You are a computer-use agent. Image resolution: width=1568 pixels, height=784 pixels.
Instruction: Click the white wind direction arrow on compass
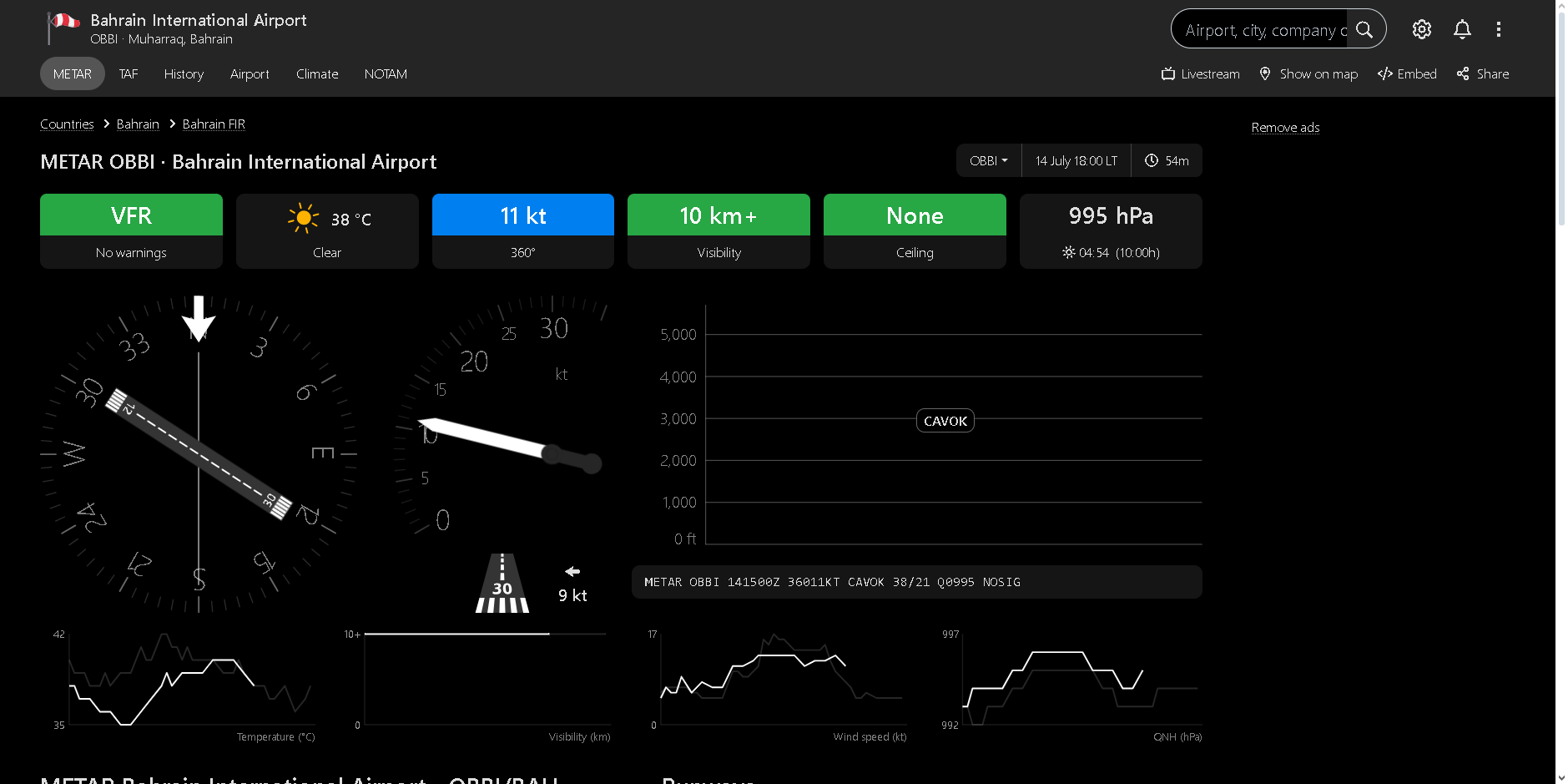point(199,319)
